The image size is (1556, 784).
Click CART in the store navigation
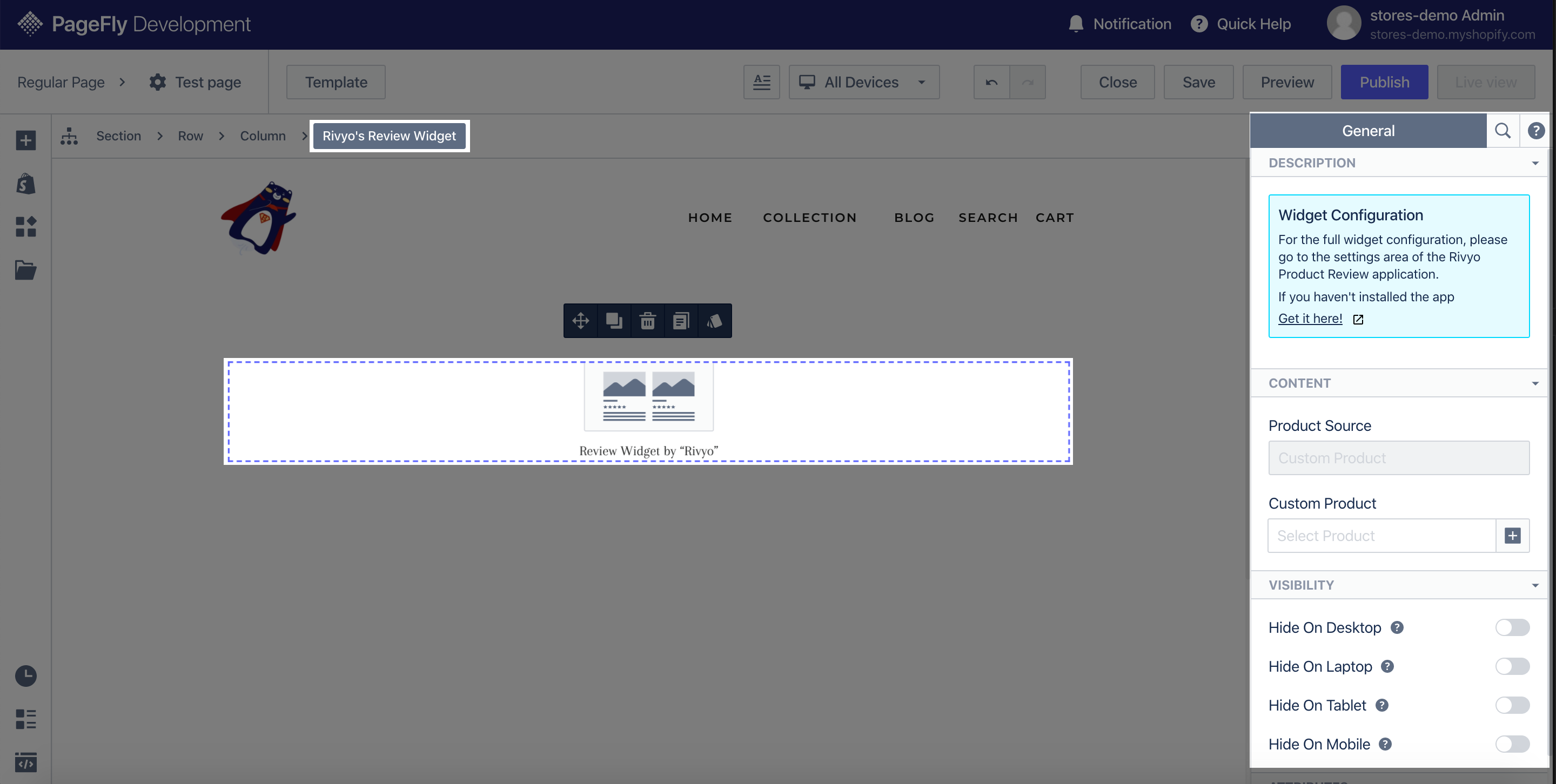(x=1055, y=217)
